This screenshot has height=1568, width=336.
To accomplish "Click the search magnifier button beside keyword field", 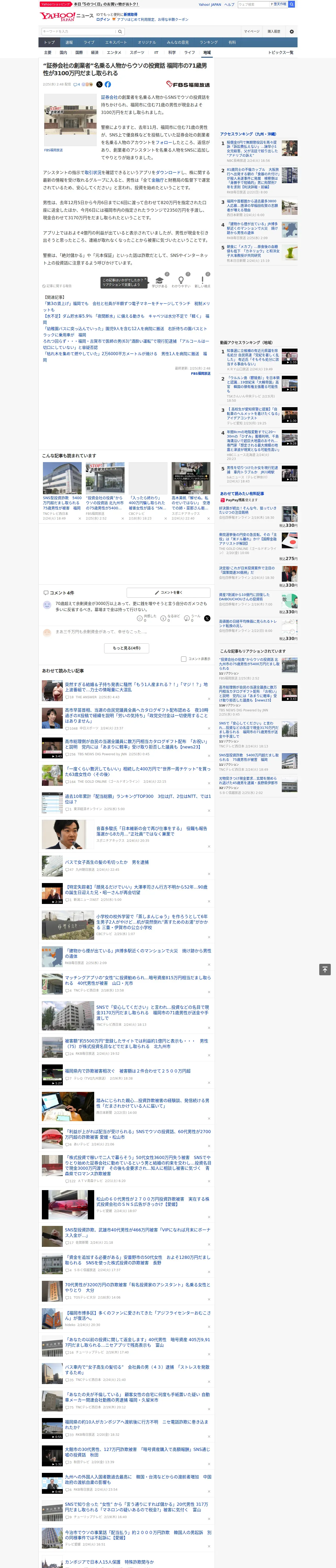I will point(120,32).
